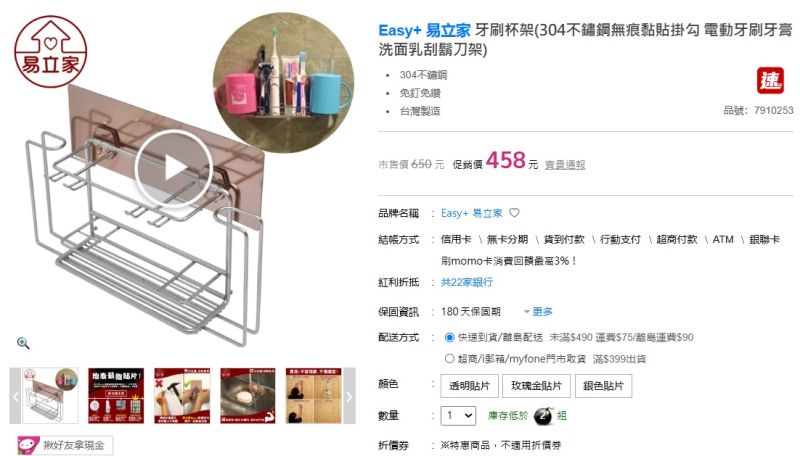Click the red 速 fast-delivery badge
The image size is (800, 456).
pyautogui.click(x=770, y=81)
